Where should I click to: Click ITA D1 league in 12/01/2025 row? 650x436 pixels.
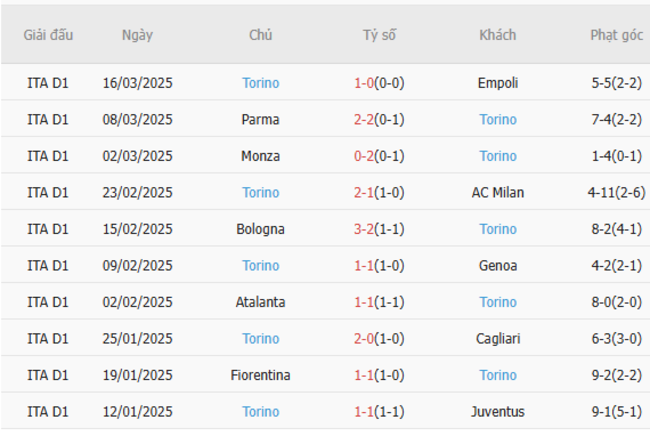point(48,411)
